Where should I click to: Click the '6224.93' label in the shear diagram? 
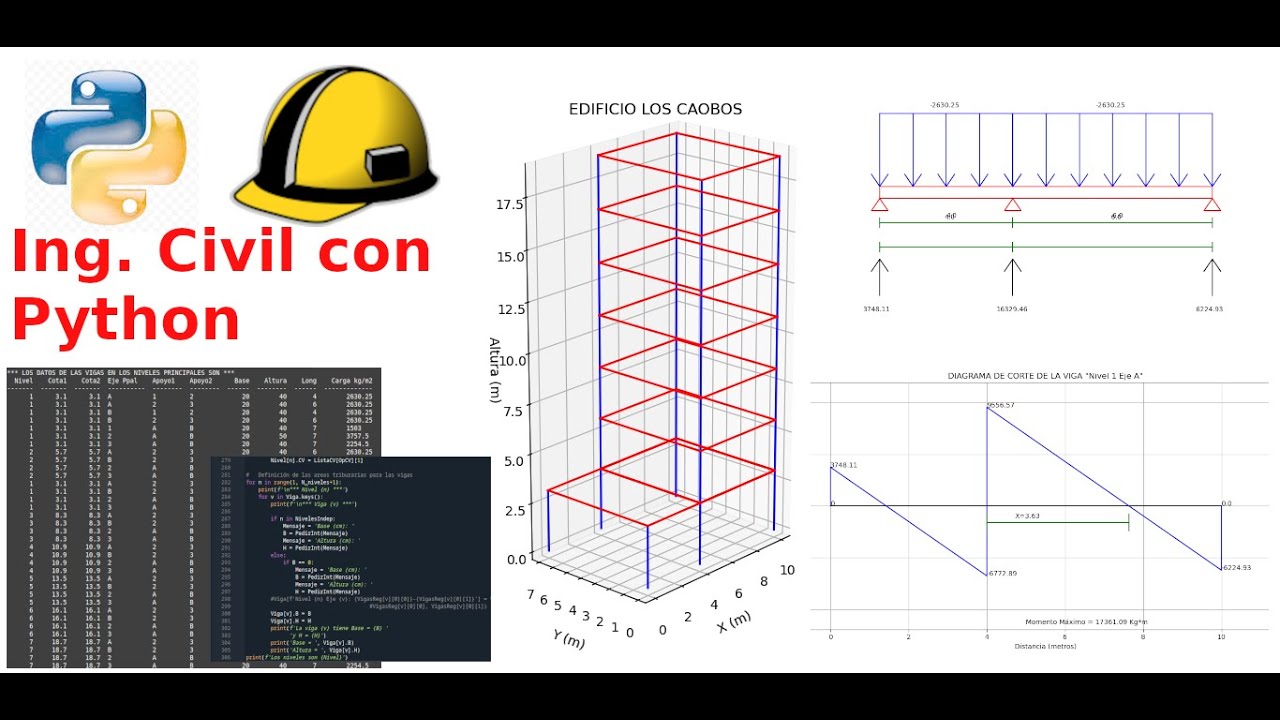click(1237, 567)
